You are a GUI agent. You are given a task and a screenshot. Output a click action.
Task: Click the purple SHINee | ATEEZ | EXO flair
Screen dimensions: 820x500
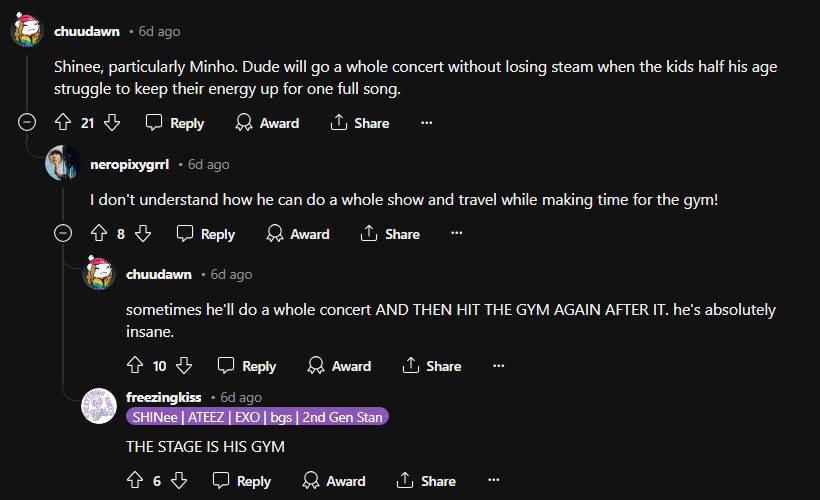256,416
